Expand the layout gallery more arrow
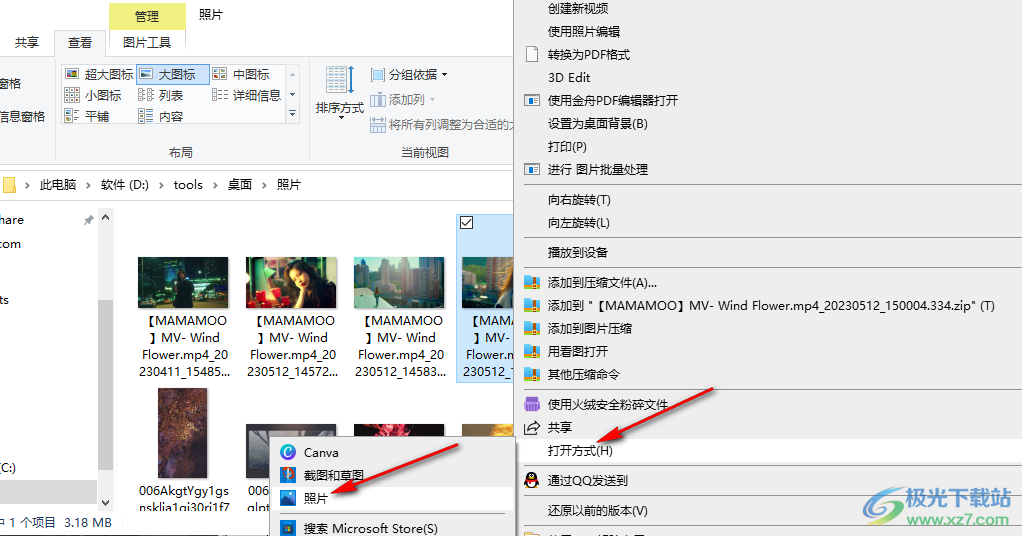The image size is (1022, 536). click(293, 115)
